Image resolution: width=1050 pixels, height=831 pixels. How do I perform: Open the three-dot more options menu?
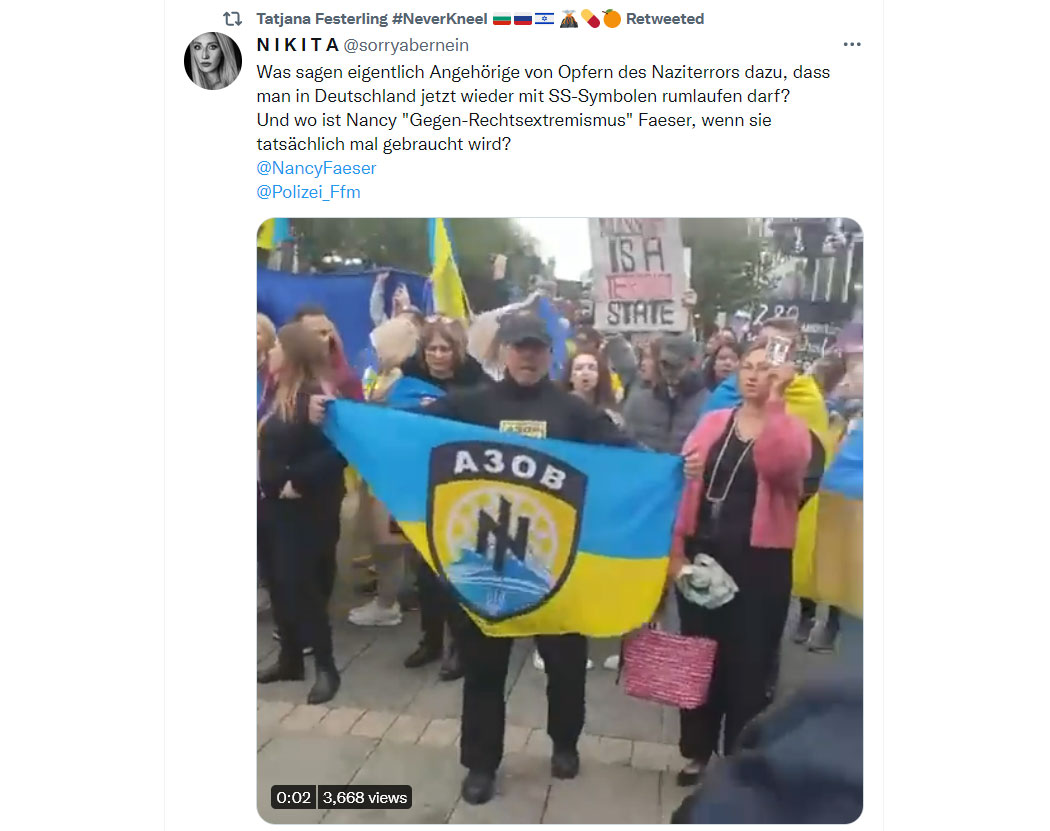(852, 44)
